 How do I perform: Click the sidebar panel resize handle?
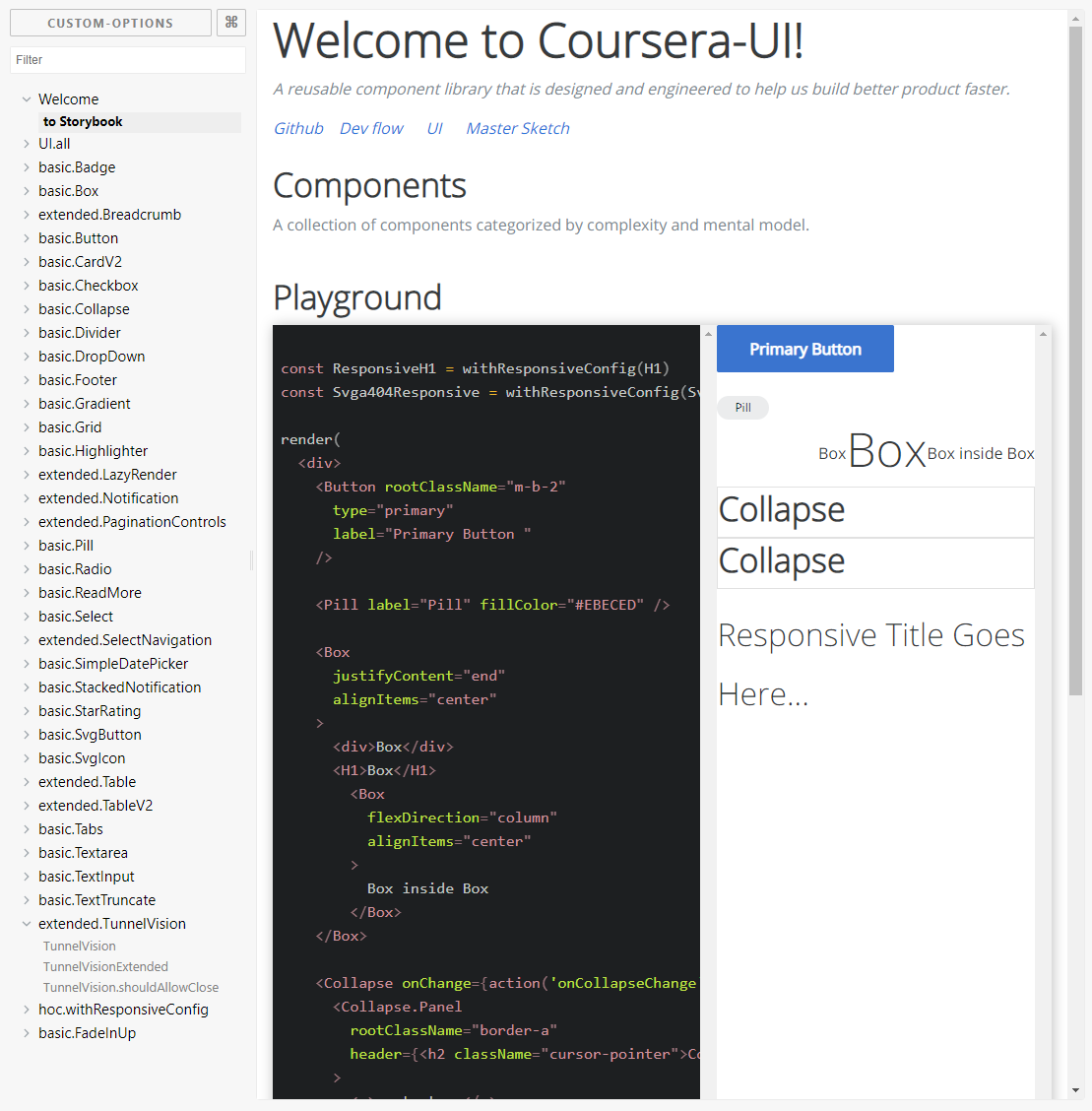[251, 560]
